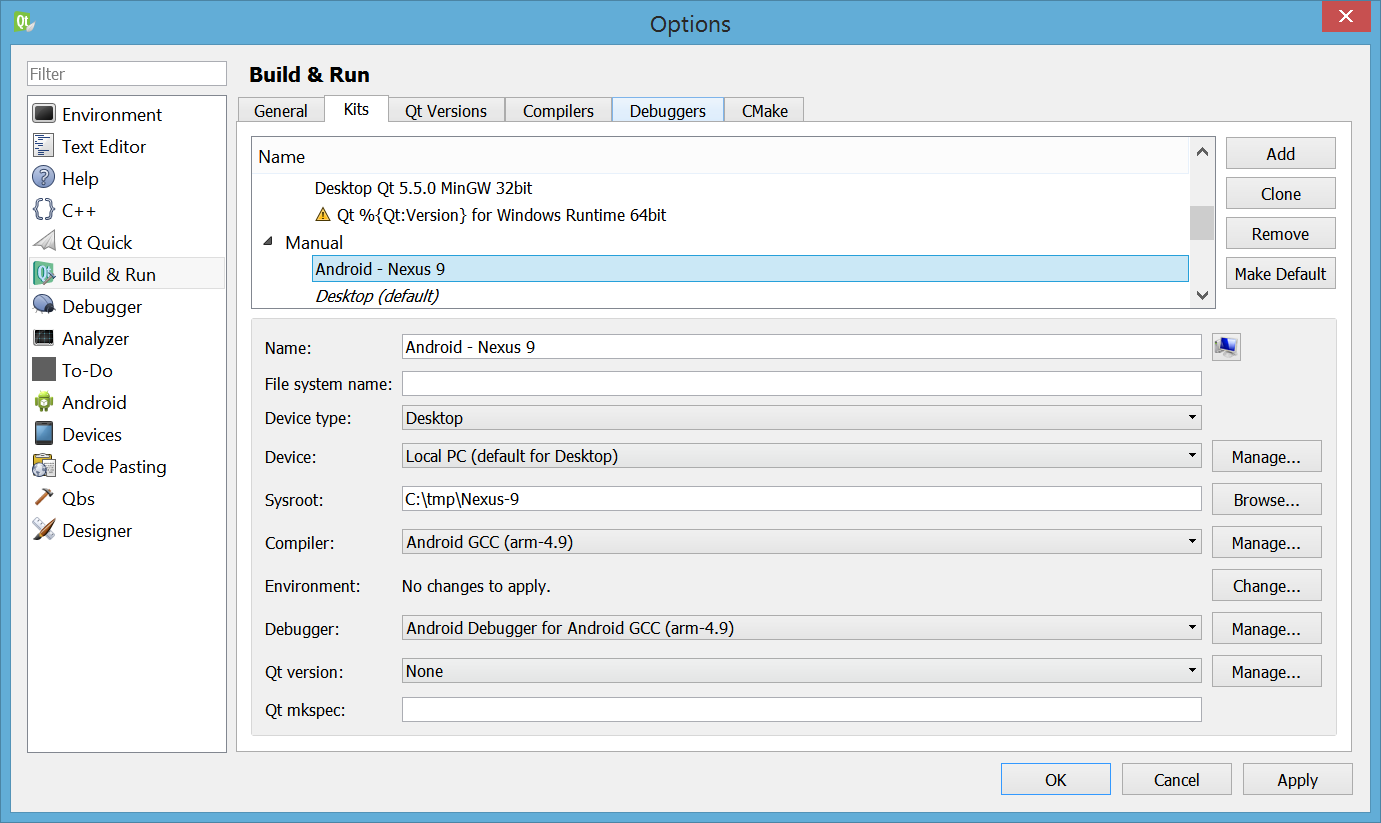Open the To-Do category icon
The width and height of the screenshot is (1381, 823).
click(x=44, y=370)
